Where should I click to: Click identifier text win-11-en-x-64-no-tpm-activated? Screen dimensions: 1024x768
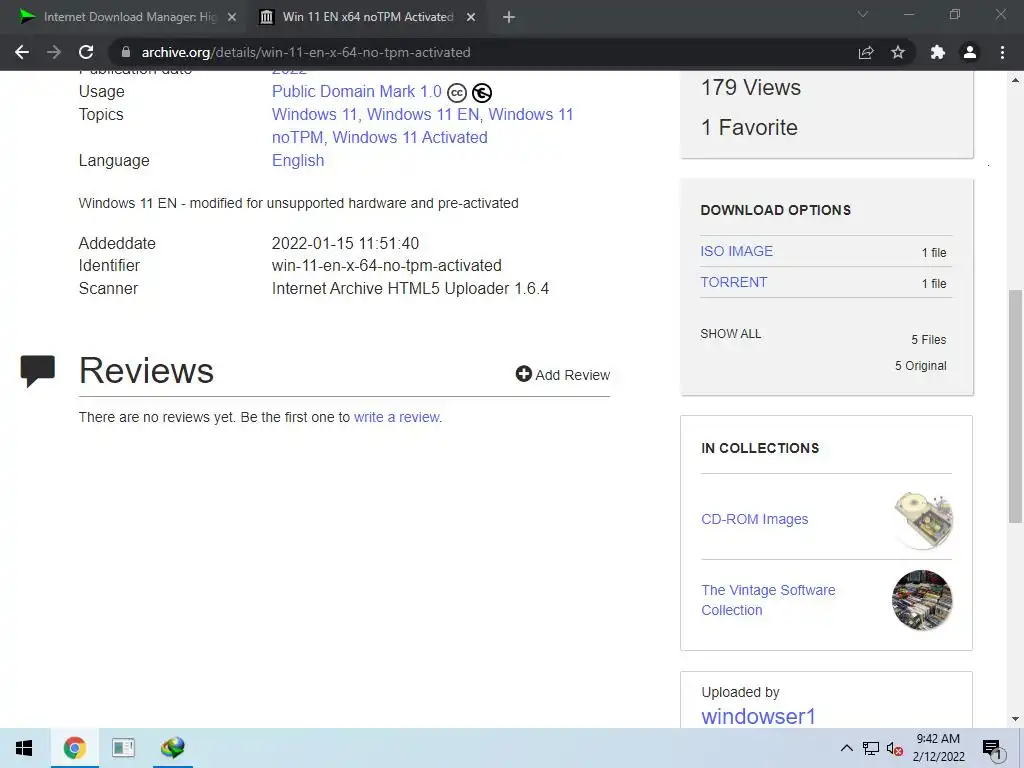tap(387, 266)
